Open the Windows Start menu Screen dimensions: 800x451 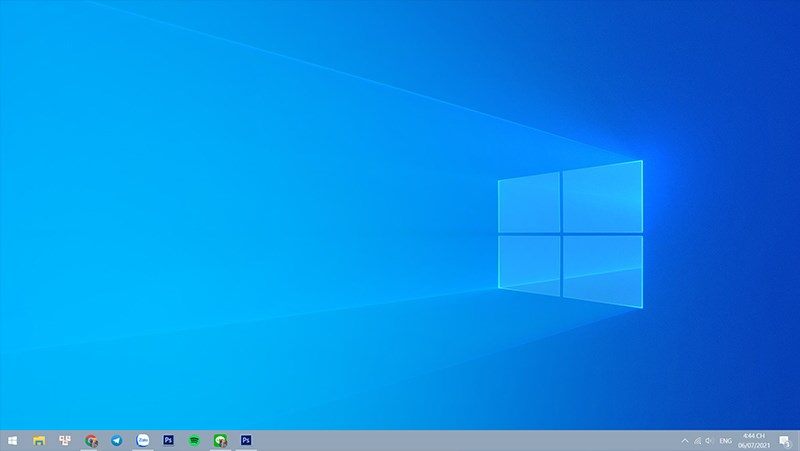12,440
